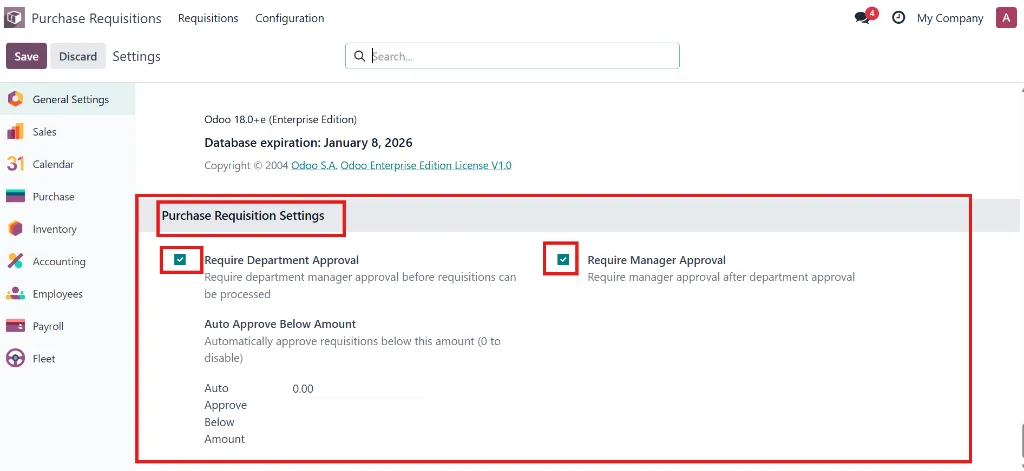The image size is (1024, 471).
Task: Click 'Odoo 18.0+e (Enterprise Edition)' text
Action: pos(280,120)
